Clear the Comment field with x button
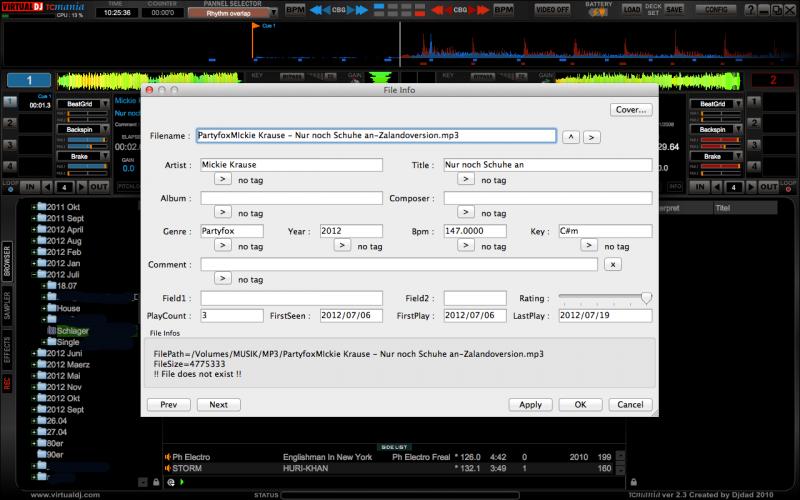 [x=613, y=264]
